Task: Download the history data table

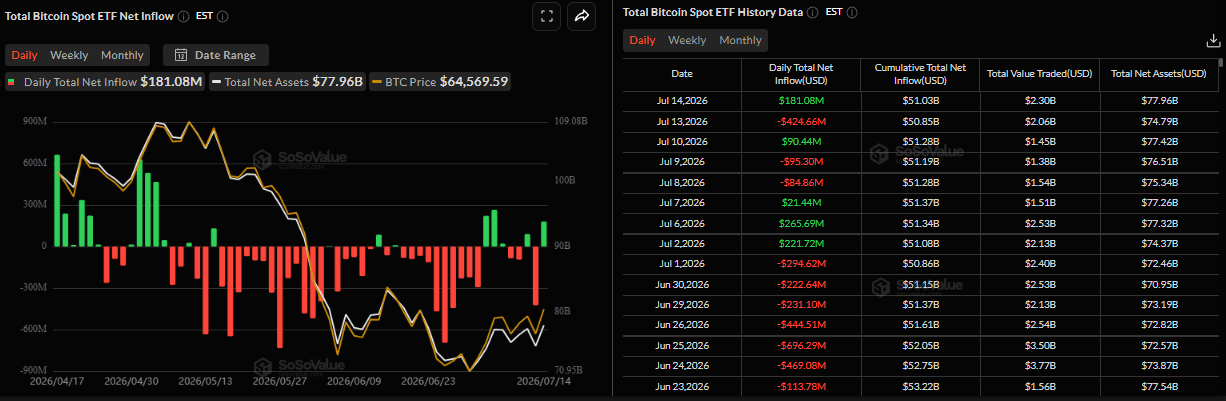Action: coord(1213,41)
